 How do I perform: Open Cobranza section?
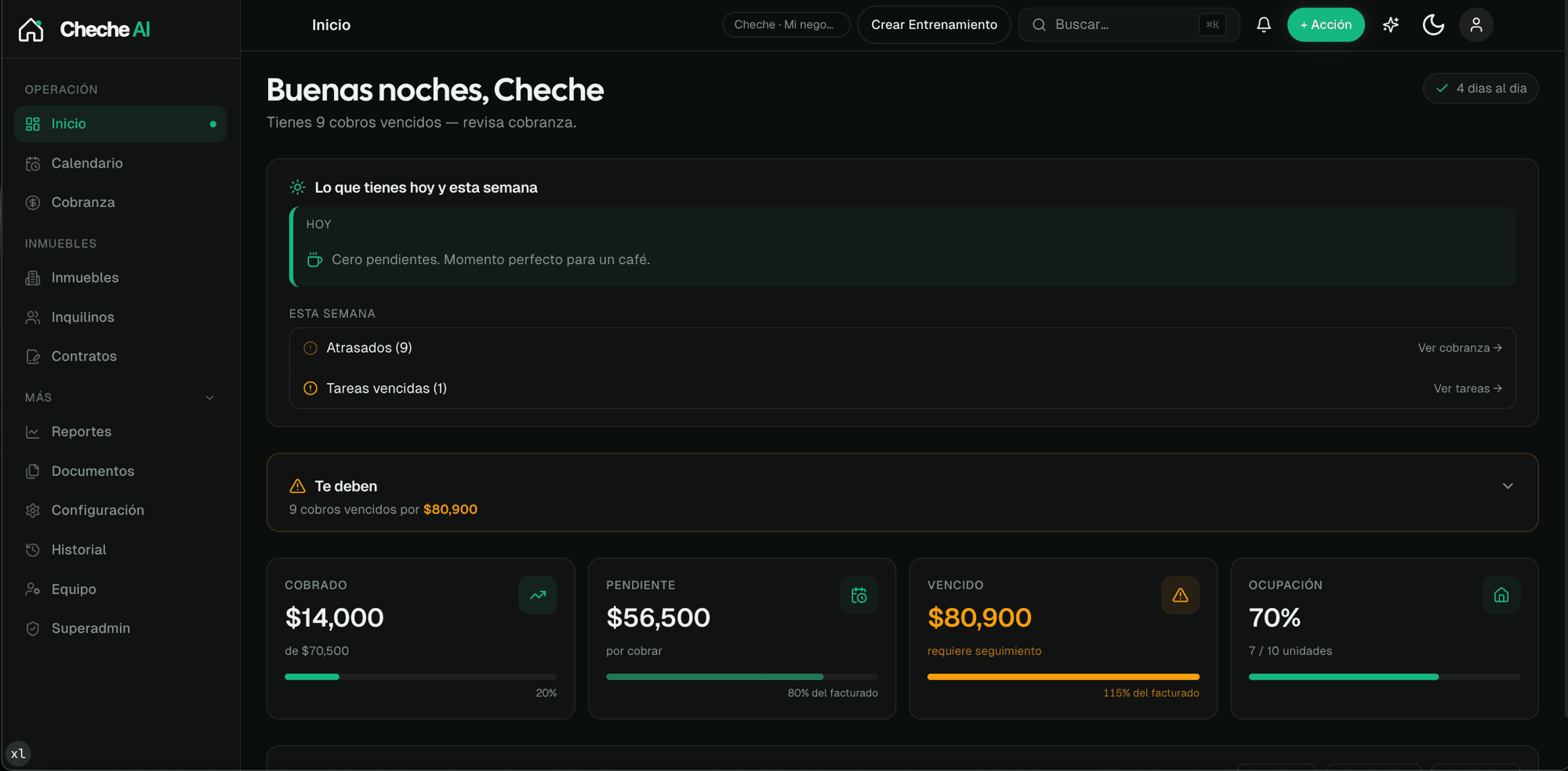click(120, 203)
